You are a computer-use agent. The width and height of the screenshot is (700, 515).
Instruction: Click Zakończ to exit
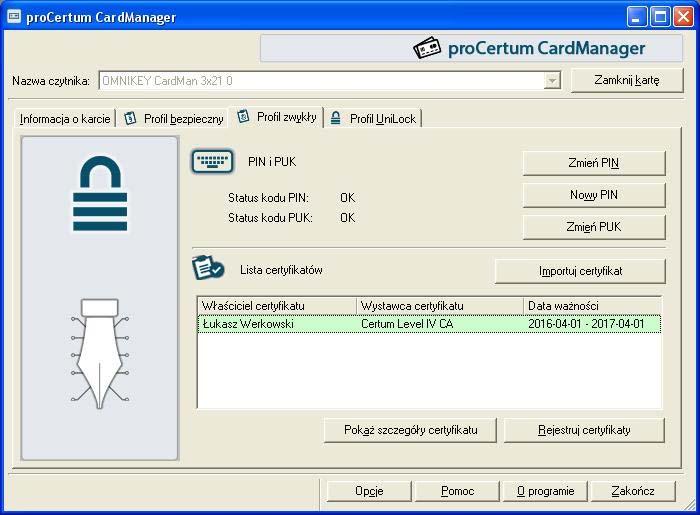tap(633, 491)
